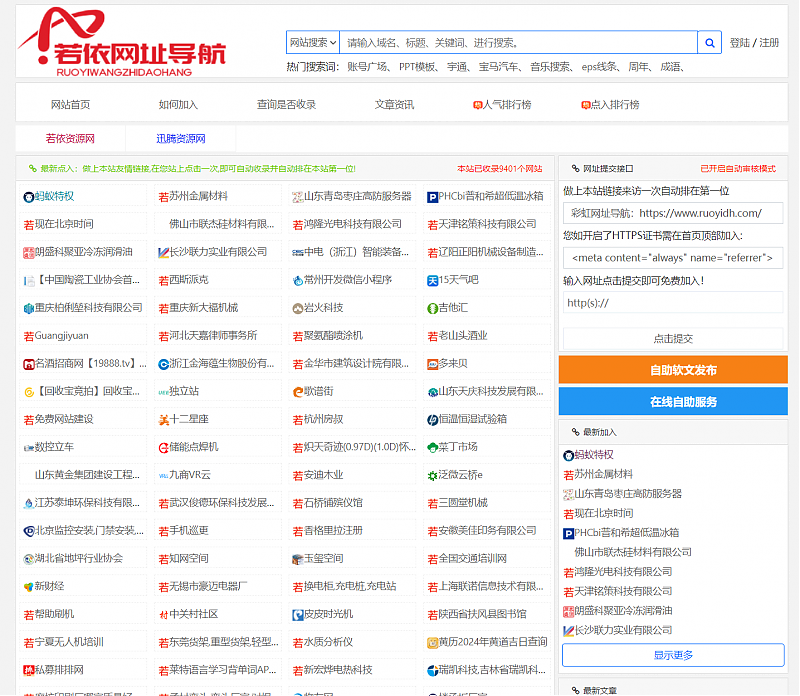Click the 吉他汇 green icon
This screenshot has height=696, width=800.
pyautogui.click(x=432, y=308)
